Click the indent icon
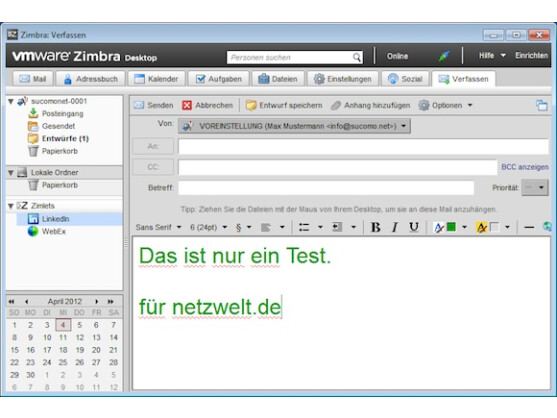The width and height of the screenshot is (557, 418). (x=337, y=227)
